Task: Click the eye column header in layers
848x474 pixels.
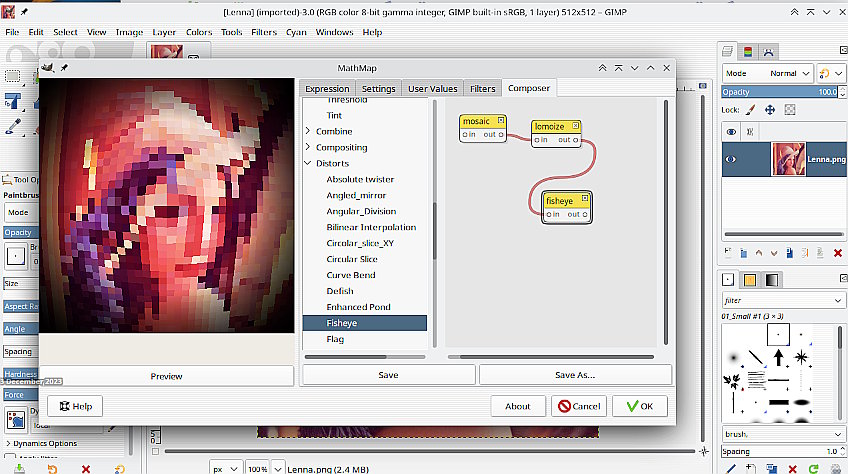Action: [x=731, y=131]
